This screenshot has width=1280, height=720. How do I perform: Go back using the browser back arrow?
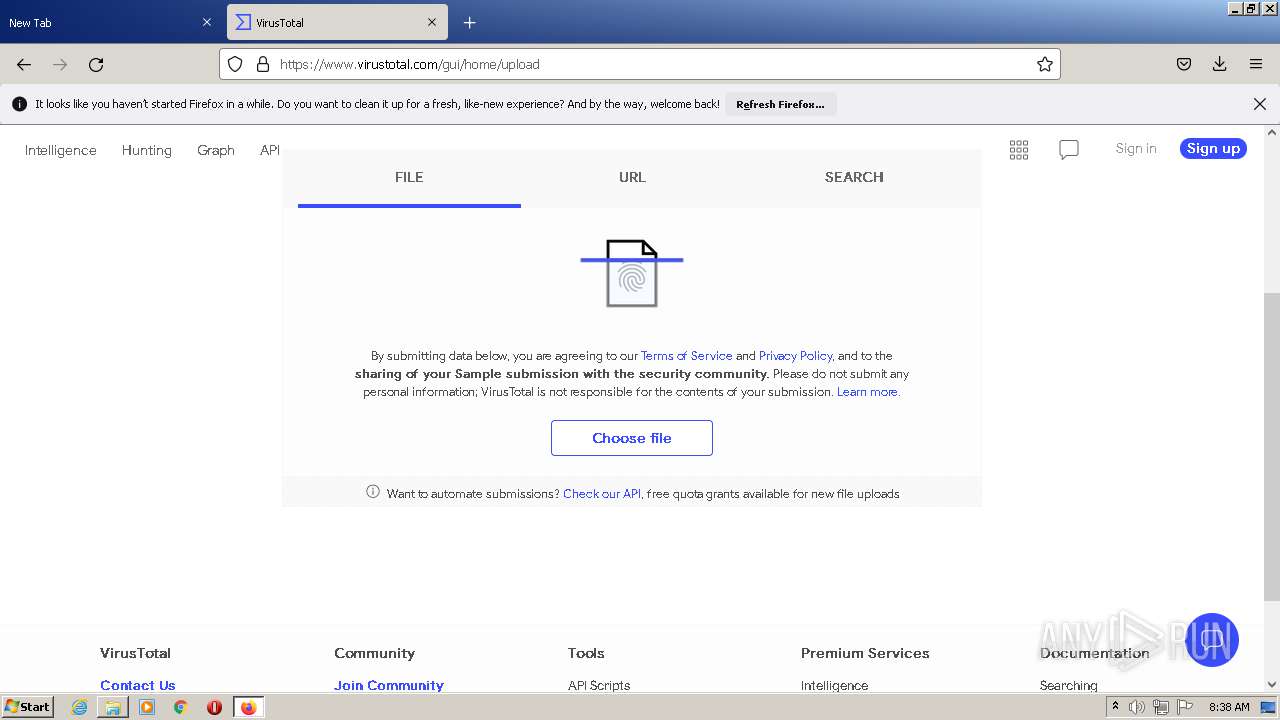tap(24, 64)
